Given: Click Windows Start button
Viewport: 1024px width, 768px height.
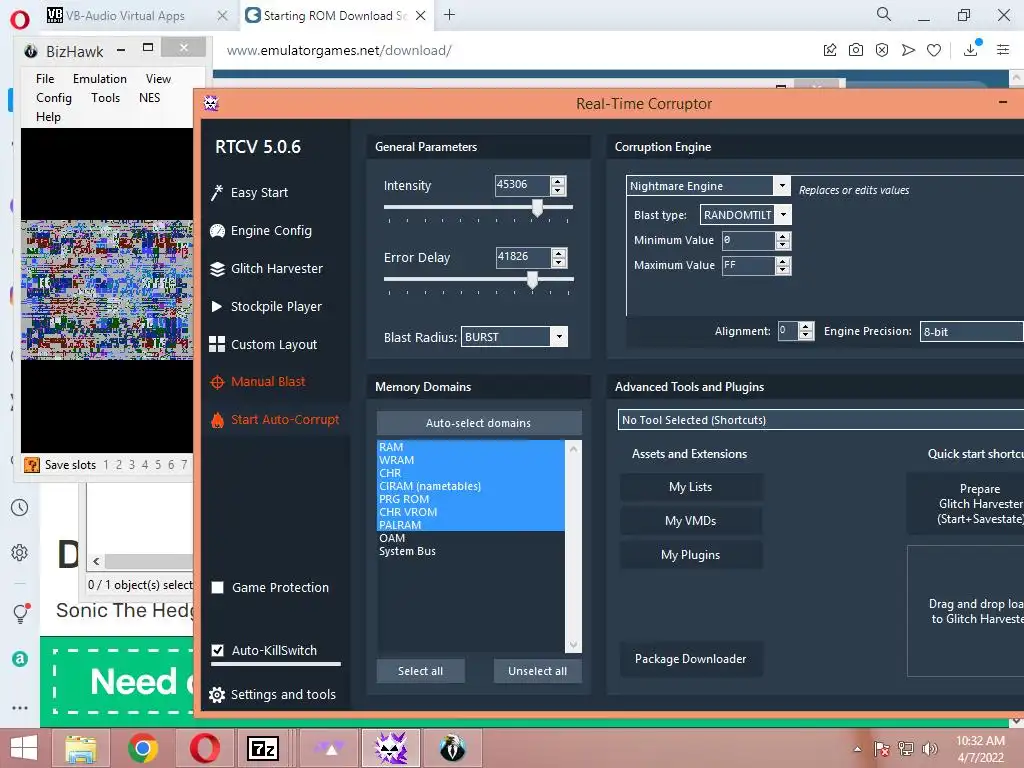Looking at the screenshot, I should coord(24,748).
